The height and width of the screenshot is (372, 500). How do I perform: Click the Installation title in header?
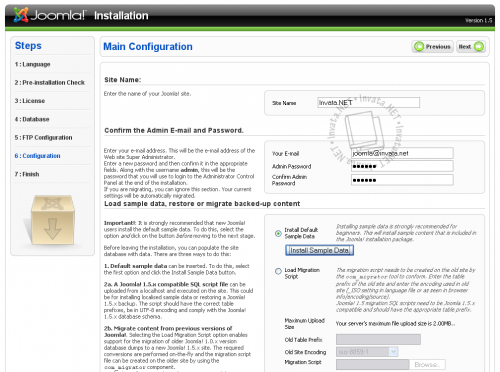click(121, 16)
